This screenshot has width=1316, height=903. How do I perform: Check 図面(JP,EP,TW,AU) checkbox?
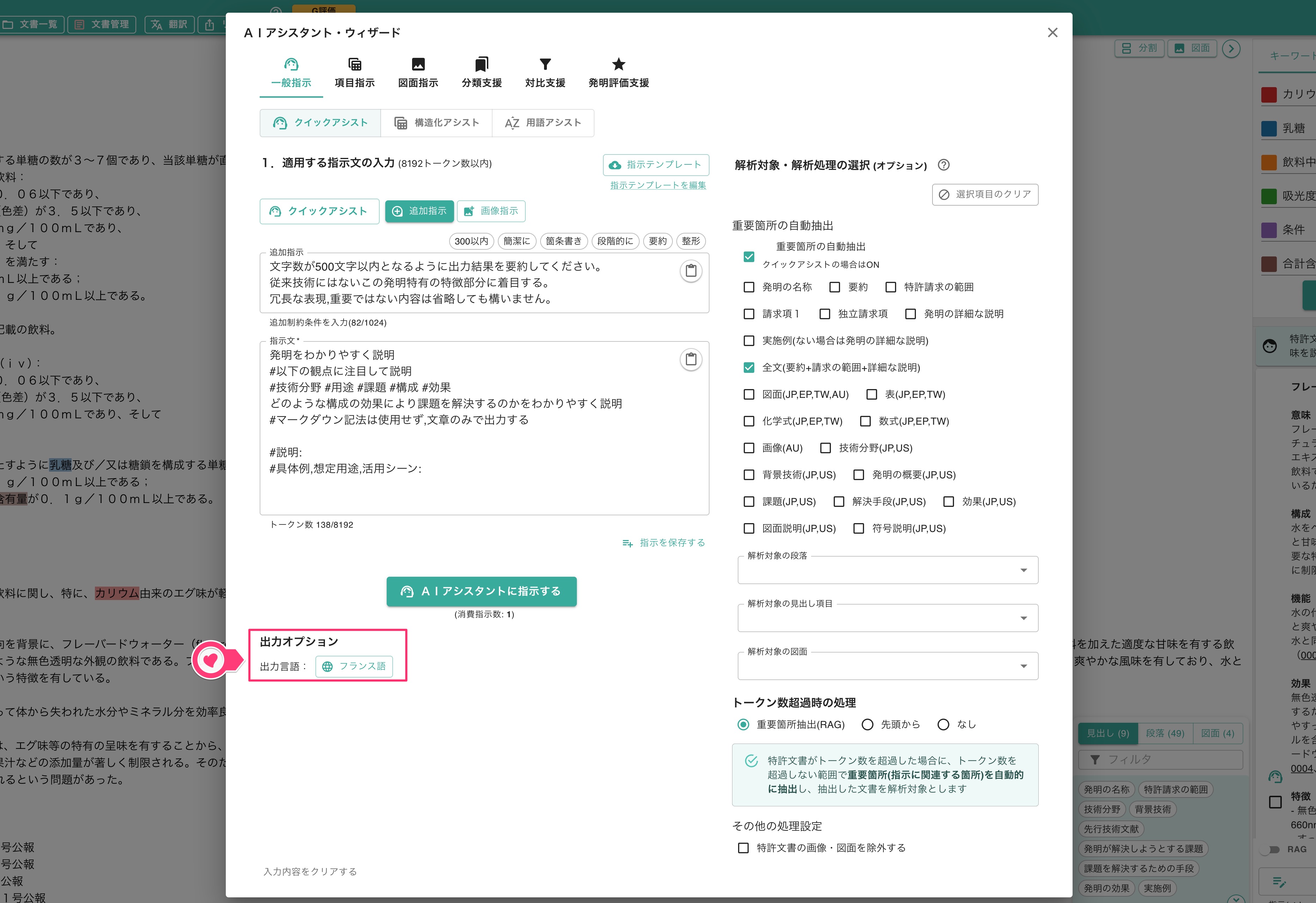pos(749,395)
